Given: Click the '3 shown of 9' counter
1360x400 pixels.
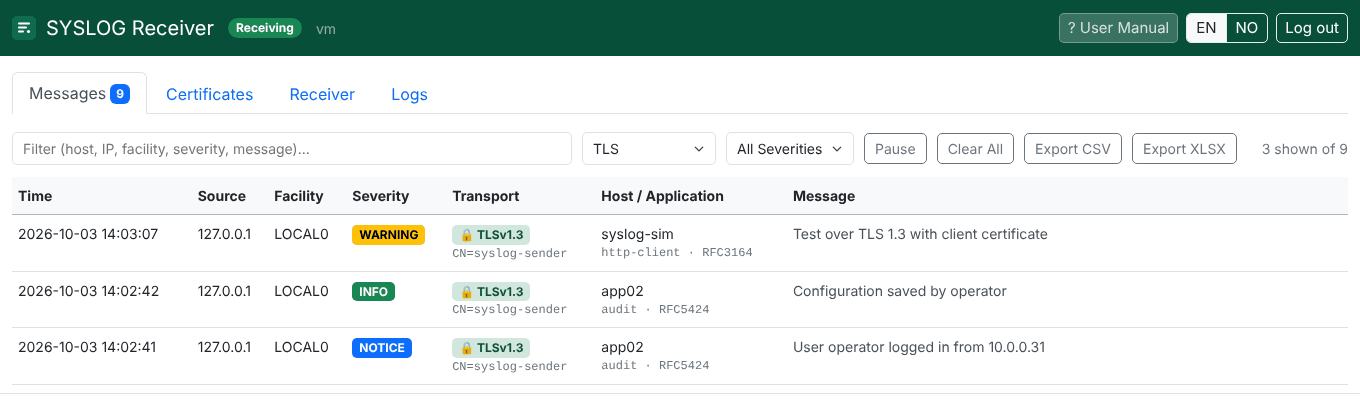Looking at the screenshot, I should coord(1304,149).
